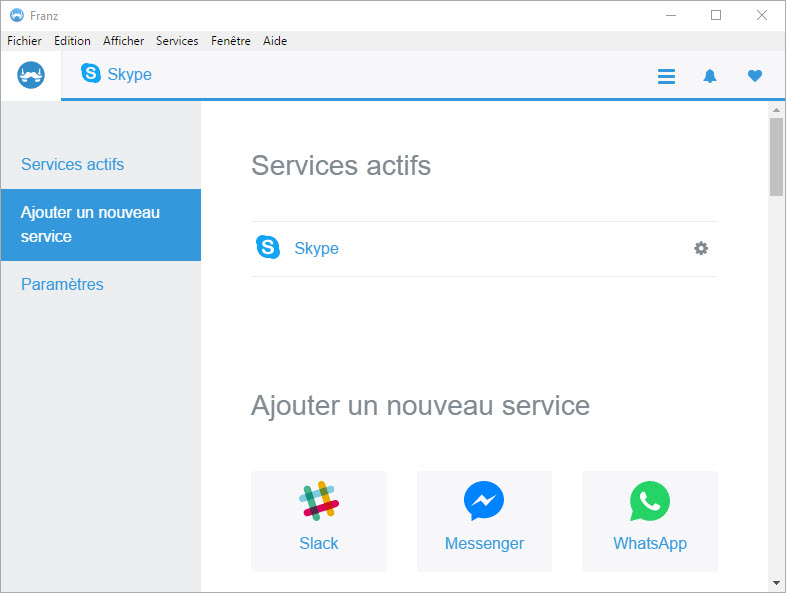Viewport: 786px width, 593px height.
Task: Open the Services menu
Action: point(177,41)
